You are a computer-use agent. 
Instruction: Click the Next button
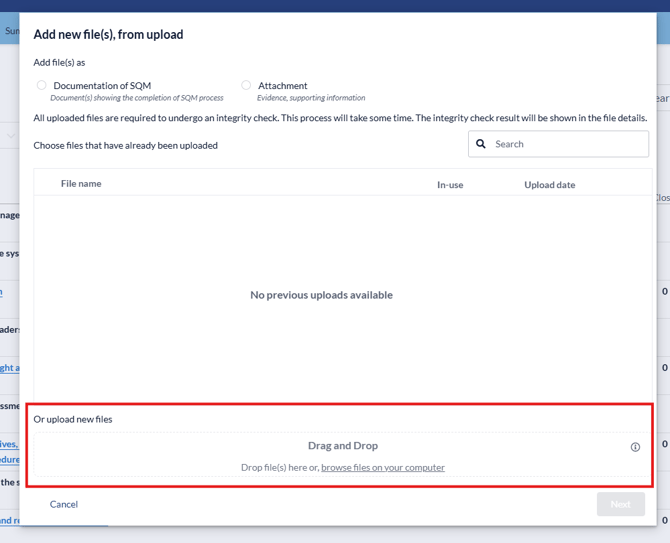[620, 504]
